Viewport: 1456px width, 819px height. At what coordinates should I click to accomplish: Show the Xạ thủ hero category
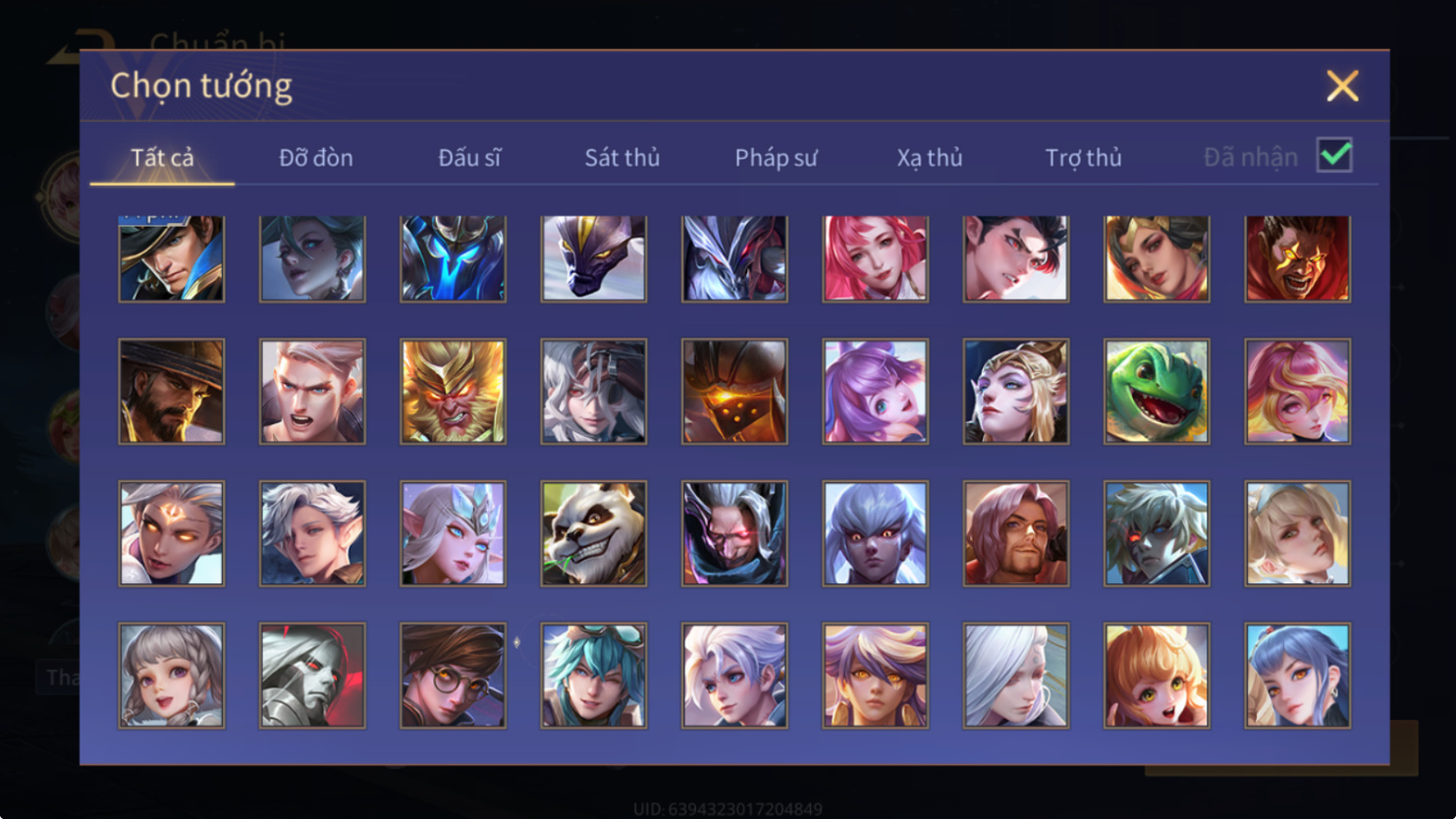(930, 157)
